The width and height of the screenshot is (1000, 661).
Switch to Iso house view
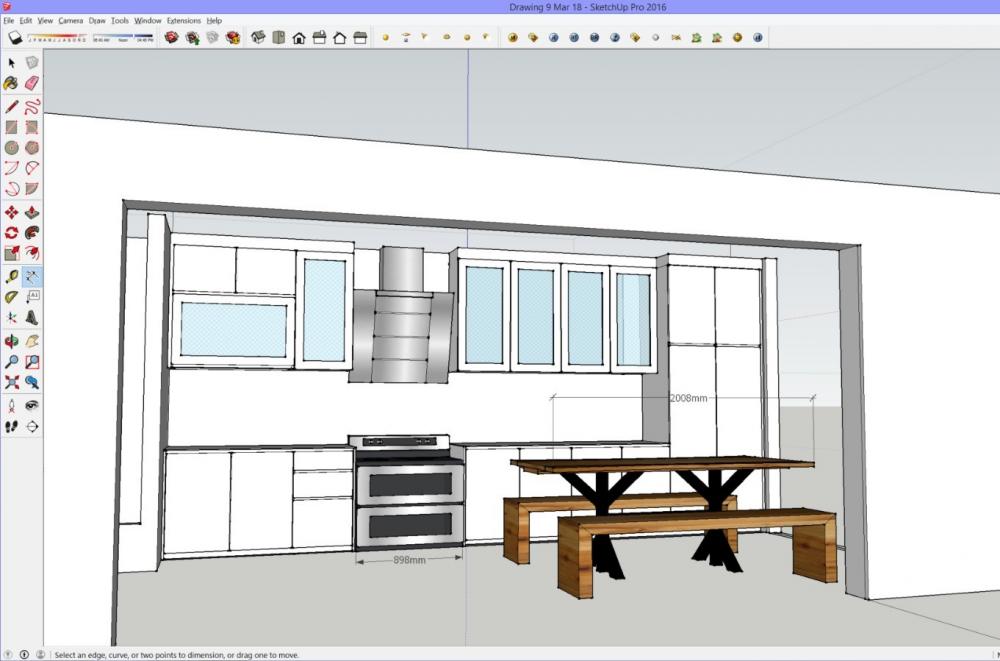click(258, 38)
